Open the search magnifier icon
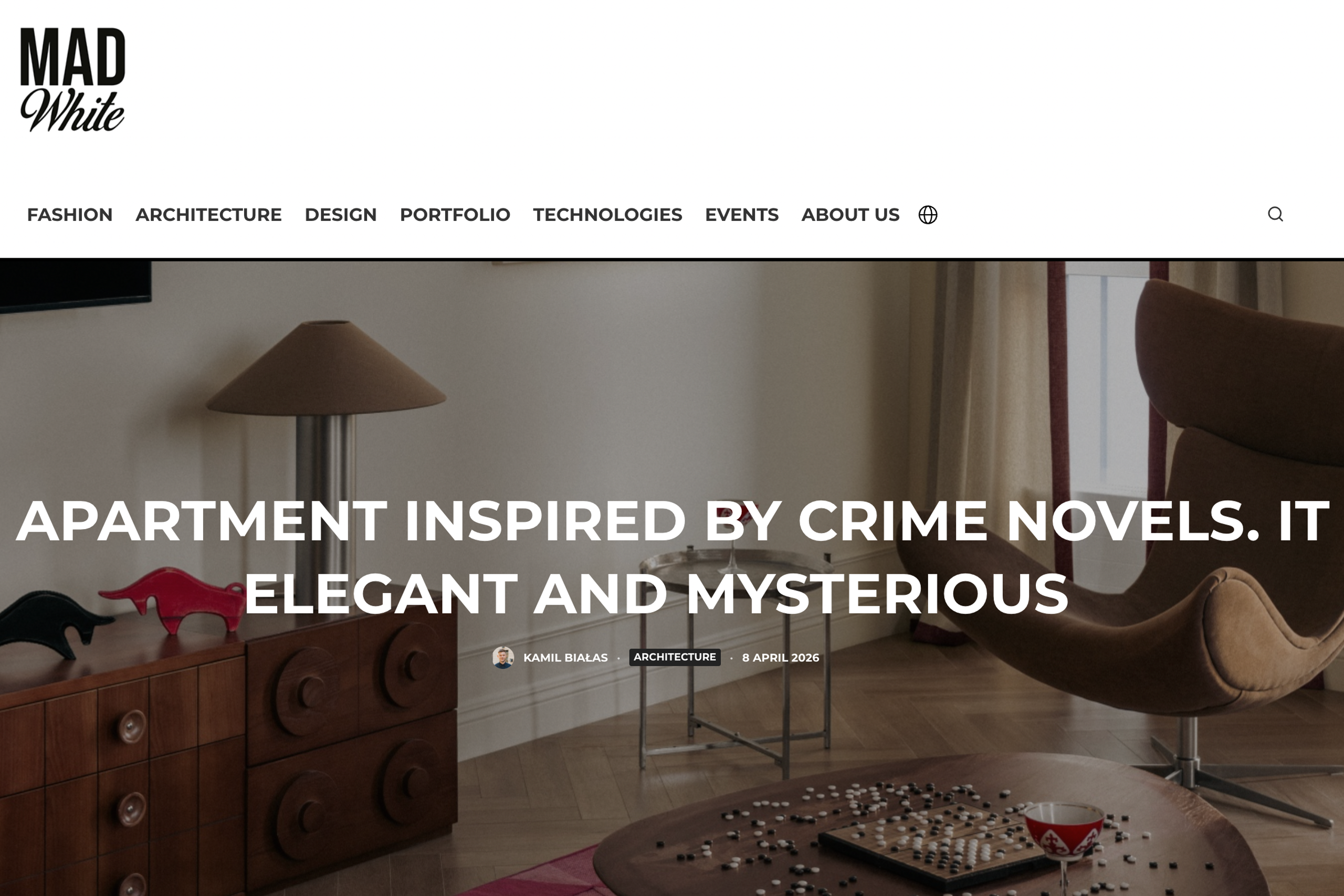 point(1275,214)
